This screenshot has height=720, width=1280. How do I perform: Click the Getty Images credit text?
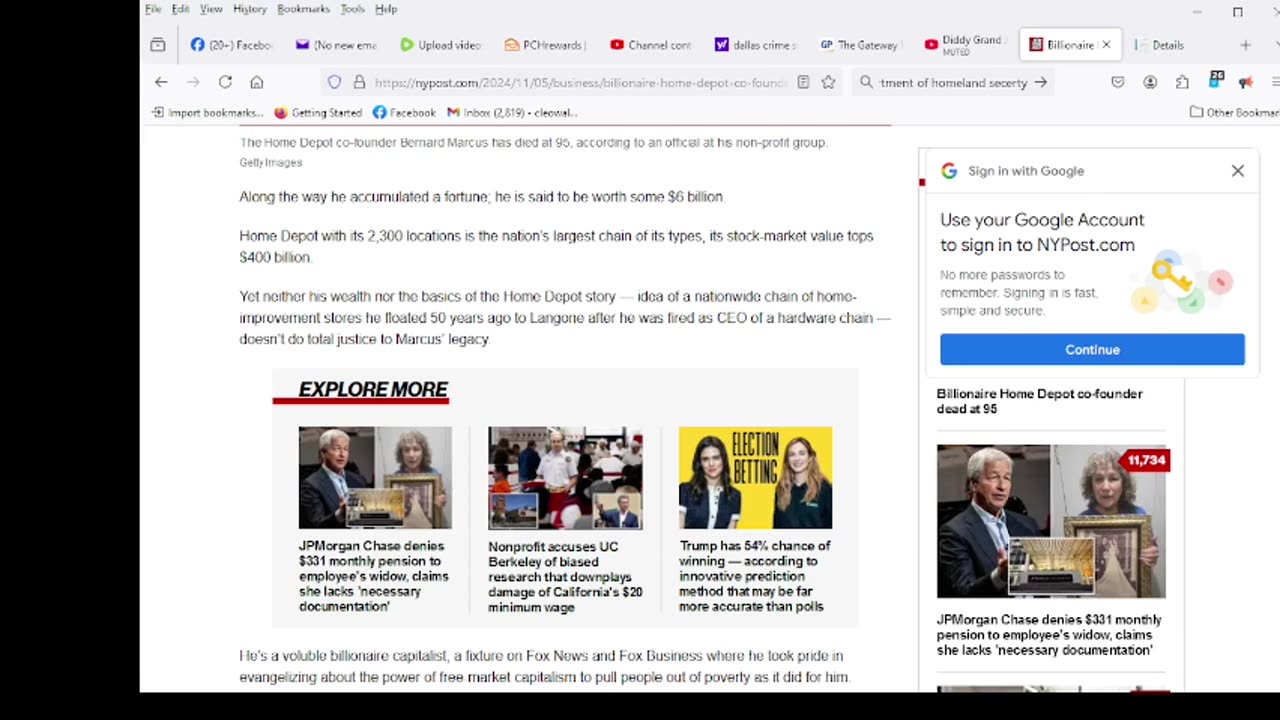(270, 162)
